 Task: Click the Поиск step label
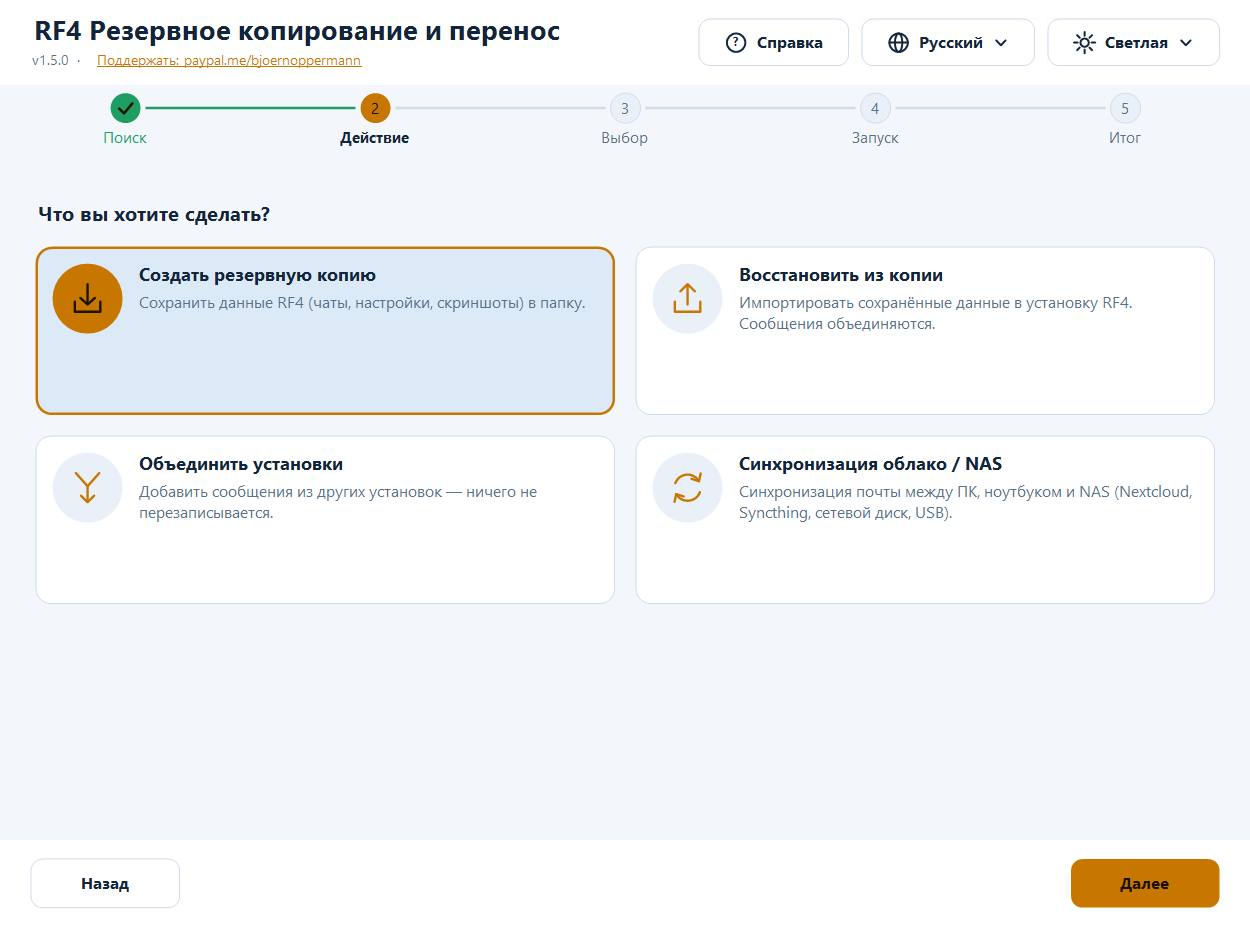pyautogui.click(x=125, y=138)
